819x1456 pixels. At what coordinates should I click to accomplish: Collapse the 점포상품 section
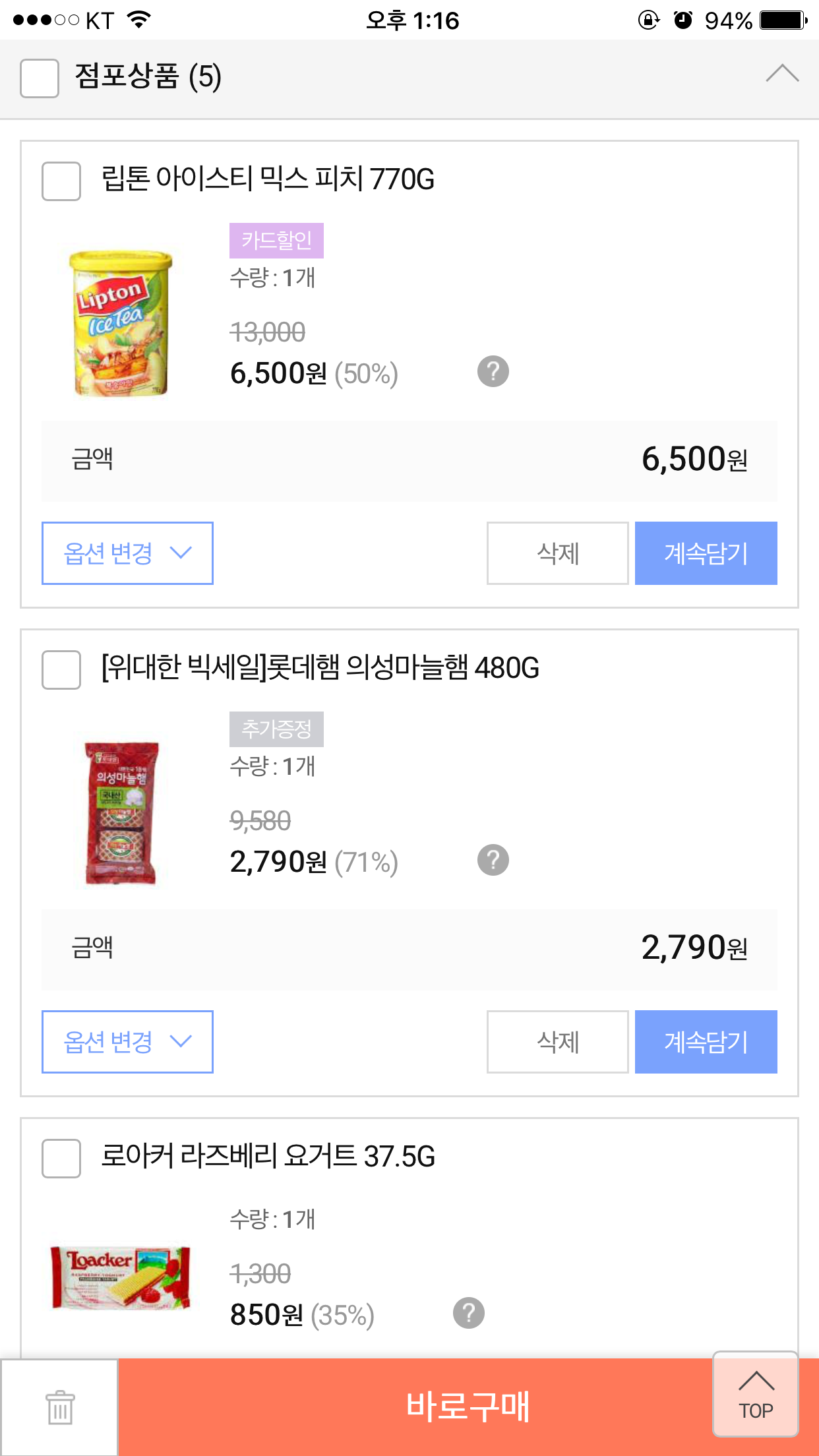tap(782, 73)
